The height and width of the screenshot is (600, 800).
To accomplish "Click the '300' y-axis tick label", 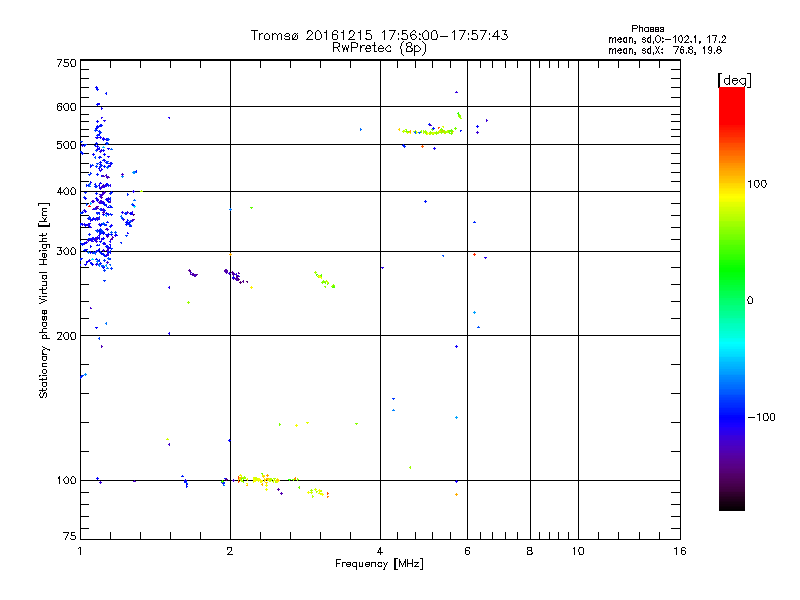I will [x=66, y=251].
